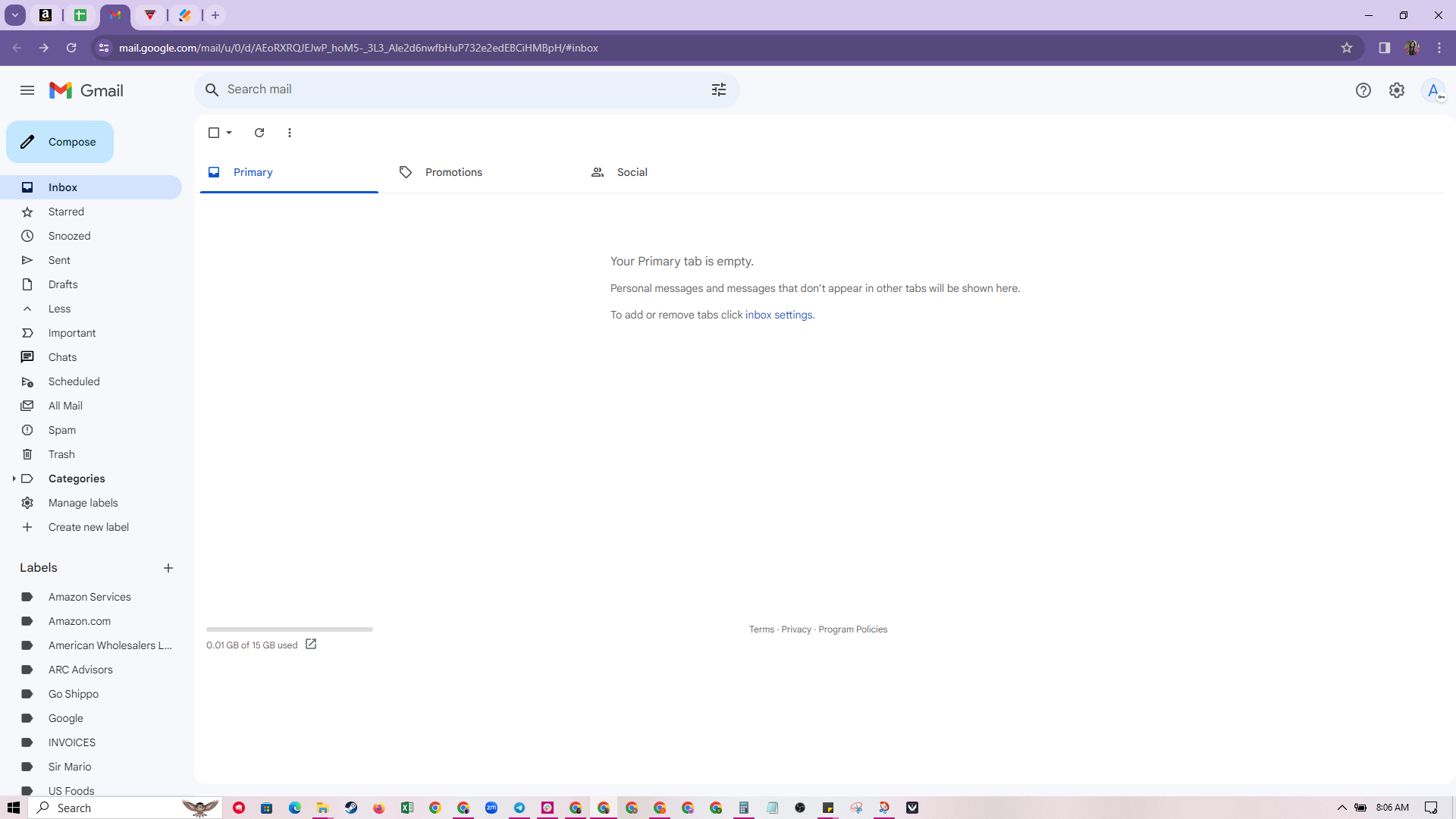Switch to the Social tab

[672, 172]
